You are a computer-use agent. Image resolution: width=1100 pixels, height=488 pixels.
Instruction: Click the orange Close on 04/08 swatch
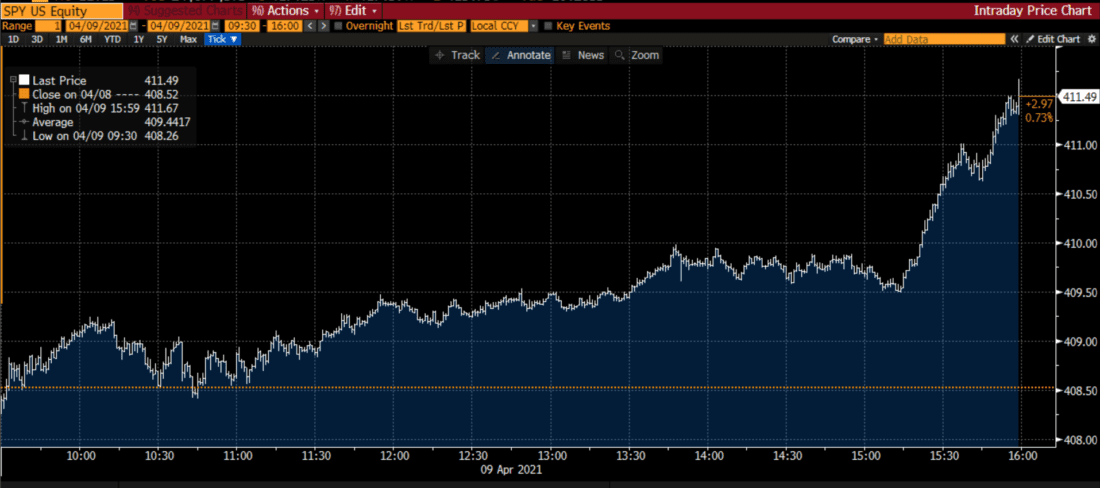point(24,93)
